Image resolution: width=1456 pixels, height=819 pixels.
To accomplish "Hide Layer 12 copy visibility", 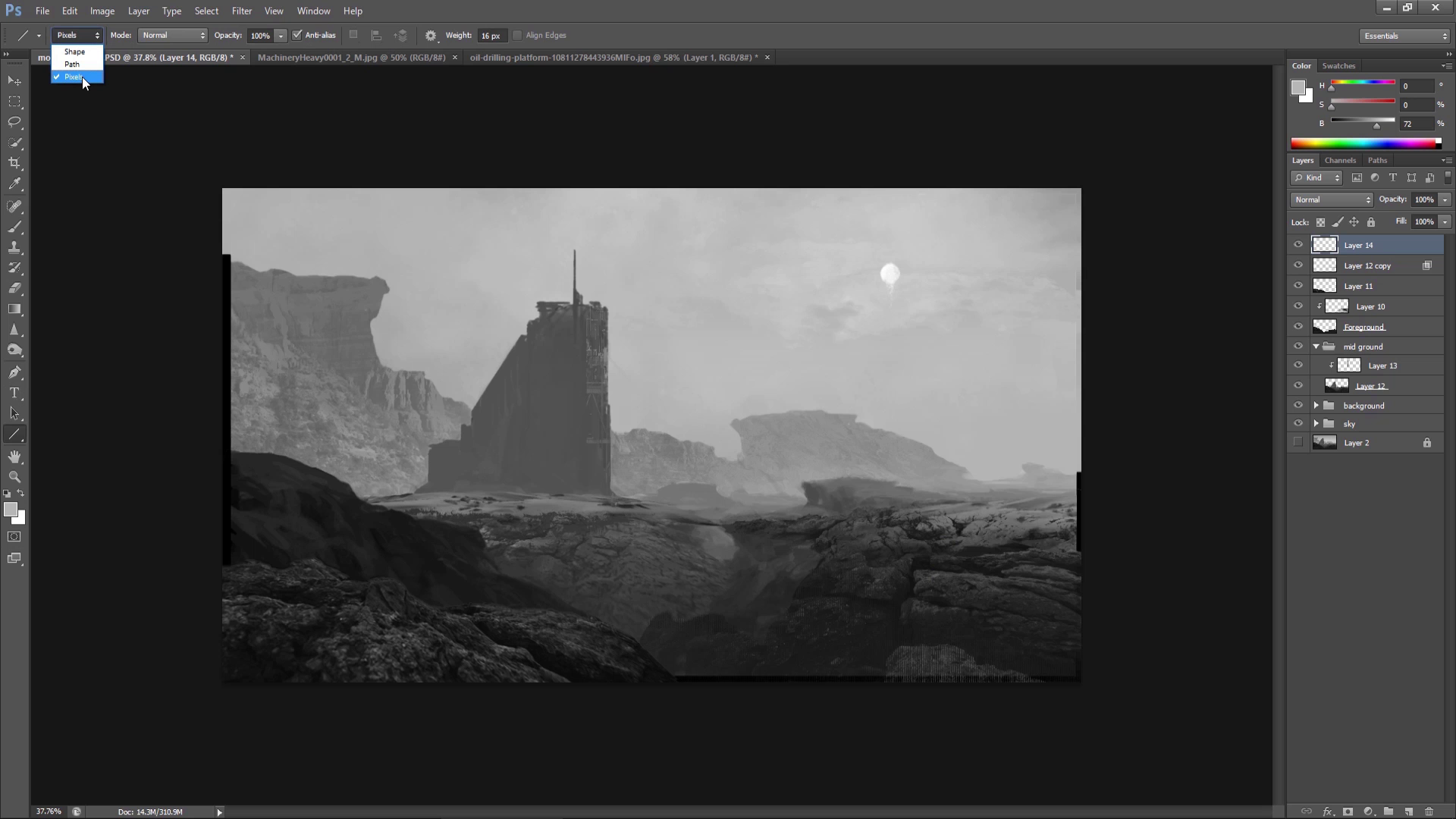I will coord(1298,265).
